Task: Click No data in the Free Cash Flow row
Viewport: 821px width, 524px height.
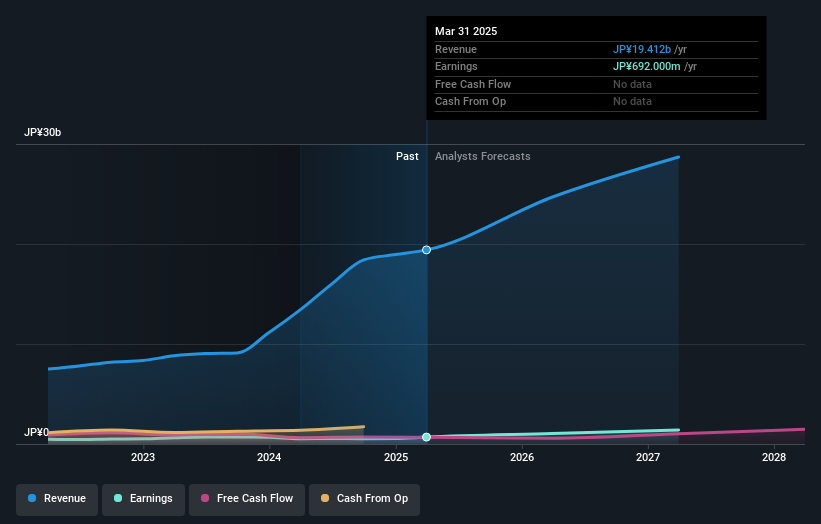Action: pyautogui.click(x=633, y=84)
